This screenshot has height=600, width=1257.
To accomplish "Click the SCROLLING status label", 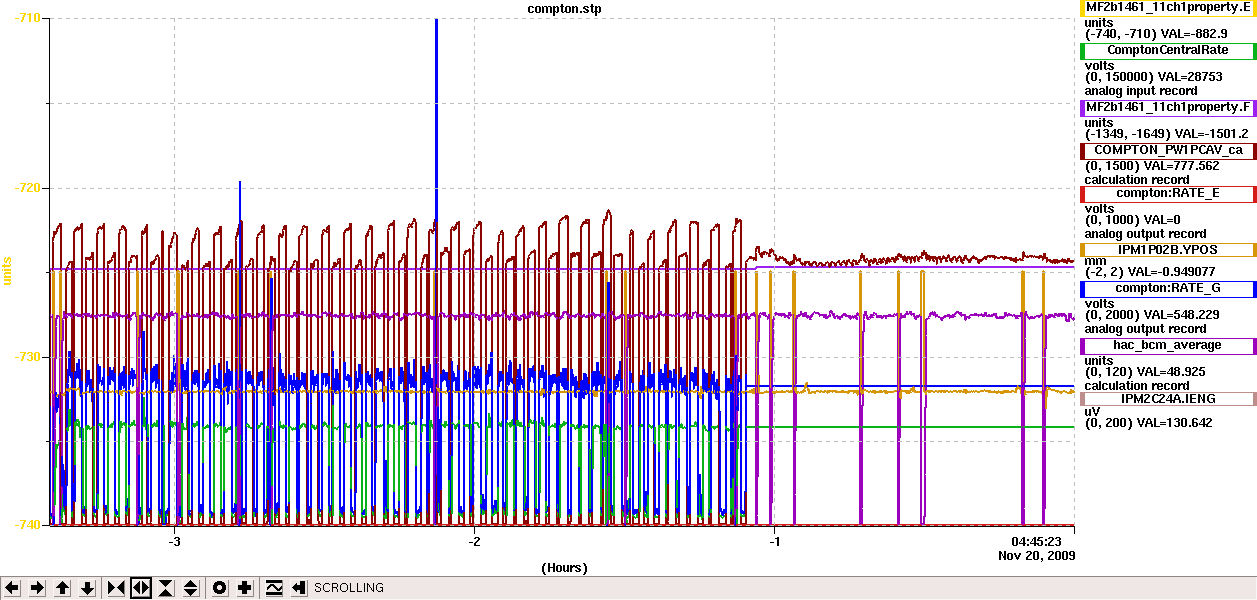I will [x=349, y=588].
